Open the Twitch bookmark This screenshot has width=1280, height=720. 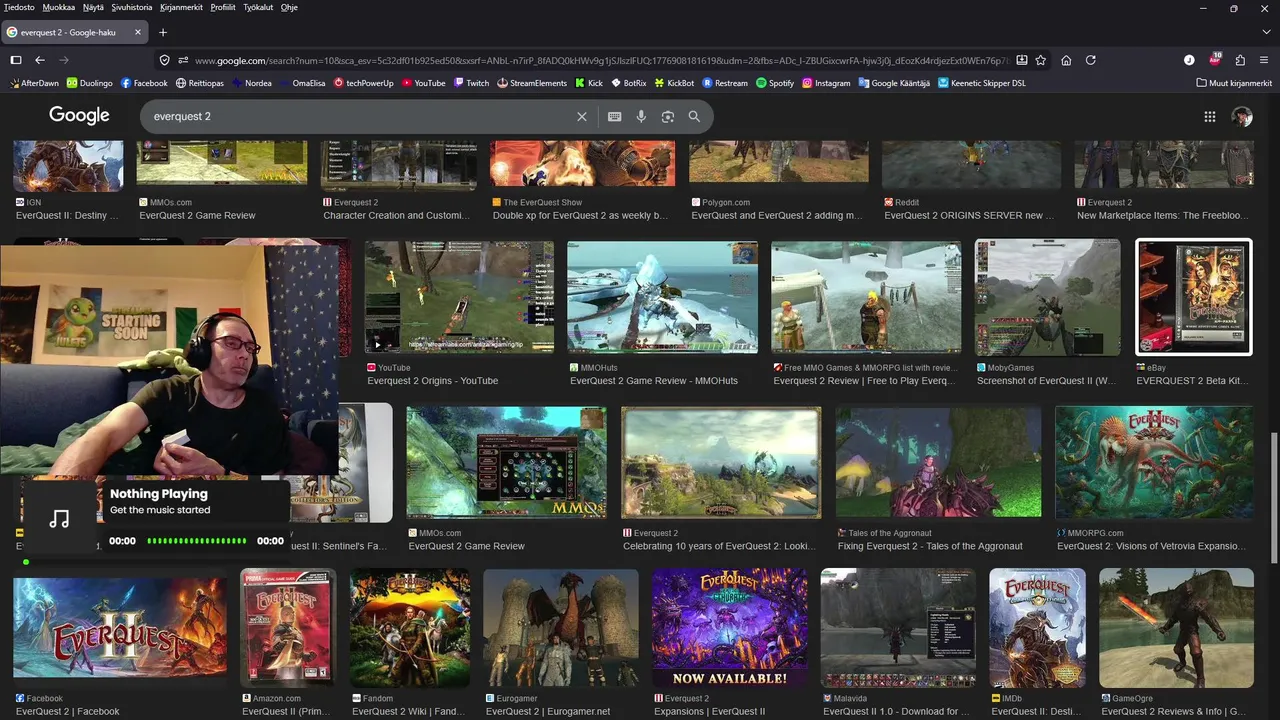click(x=471, y=83)
